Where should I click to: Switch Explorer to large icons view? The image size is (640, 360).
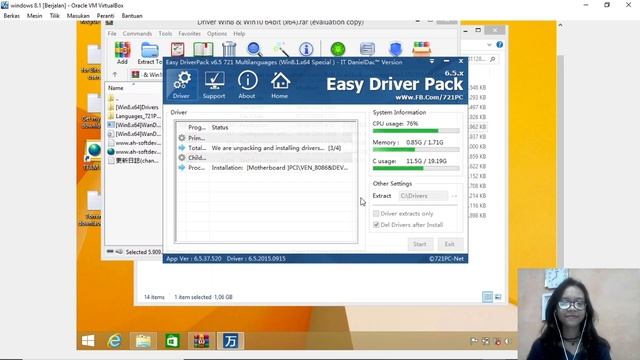click(498, 297)
